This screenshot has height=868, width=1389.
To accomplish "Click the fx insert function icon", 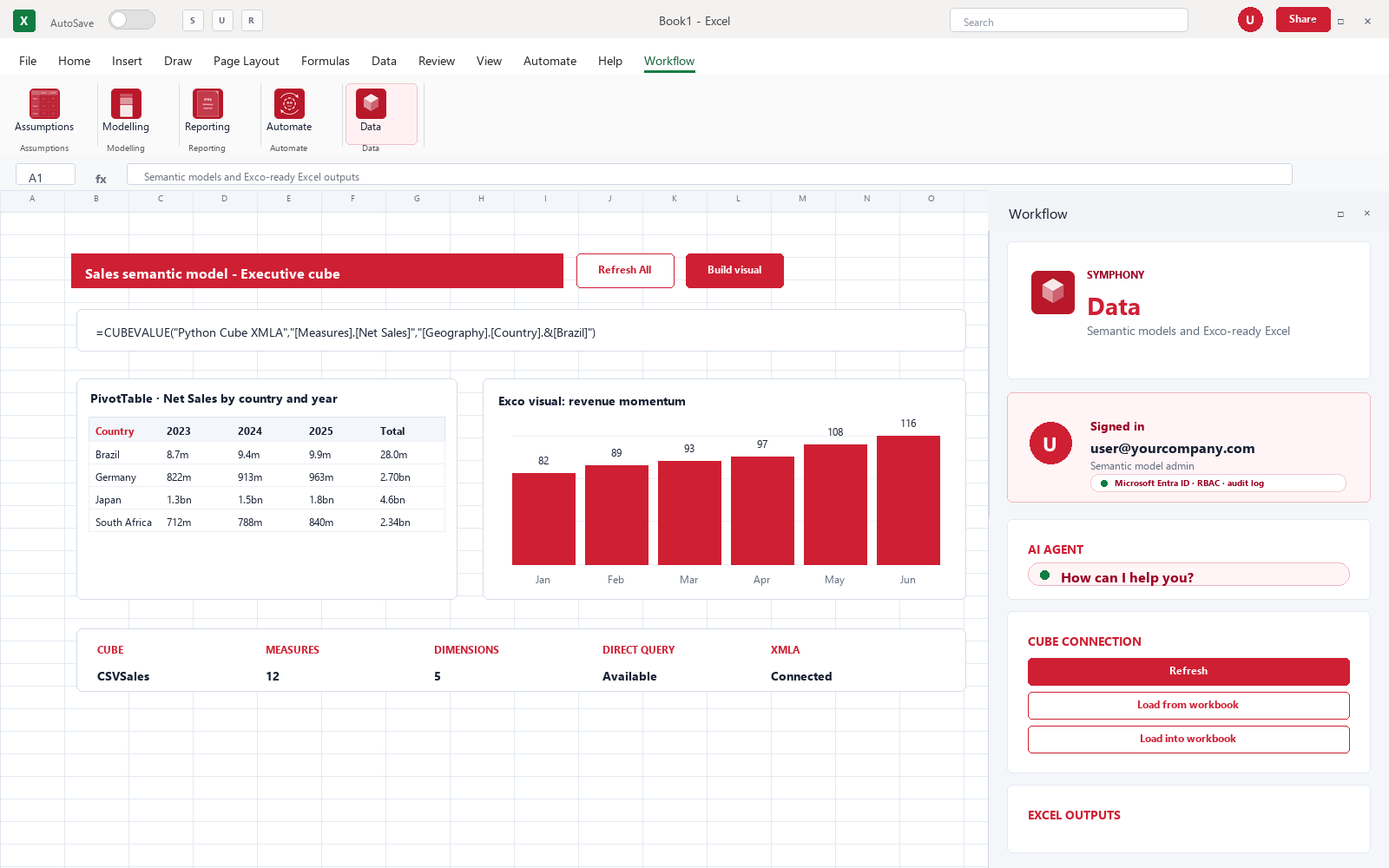I will tap(101, 179).
